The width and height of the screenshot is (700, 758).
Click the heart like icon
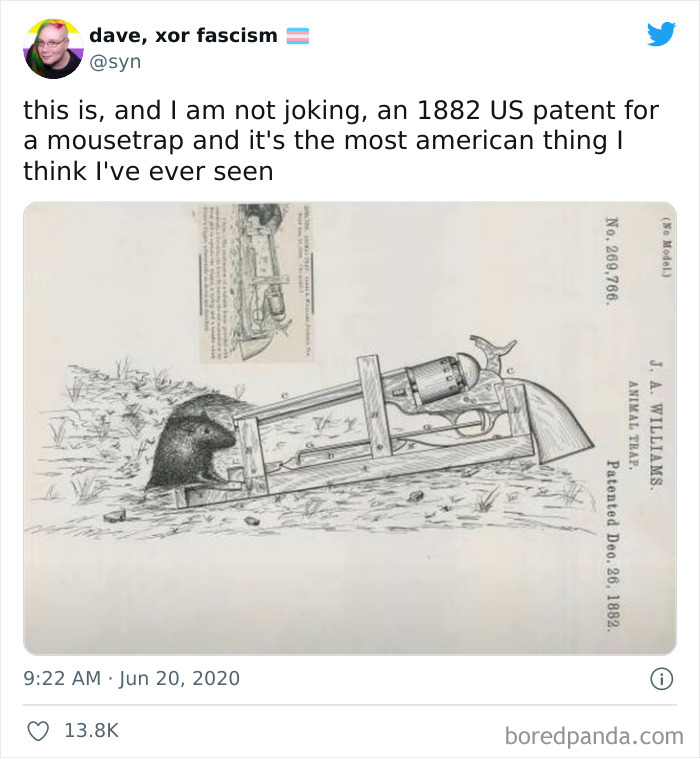38,730
